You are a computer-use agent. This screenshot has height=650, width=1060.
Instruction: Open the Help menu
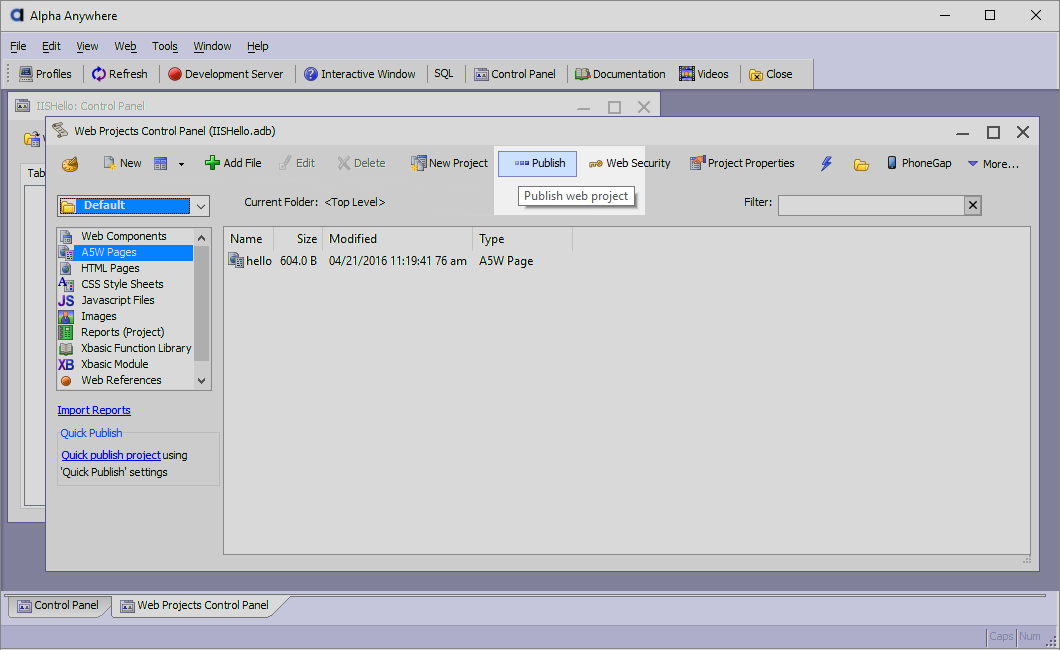pos(258,46)
